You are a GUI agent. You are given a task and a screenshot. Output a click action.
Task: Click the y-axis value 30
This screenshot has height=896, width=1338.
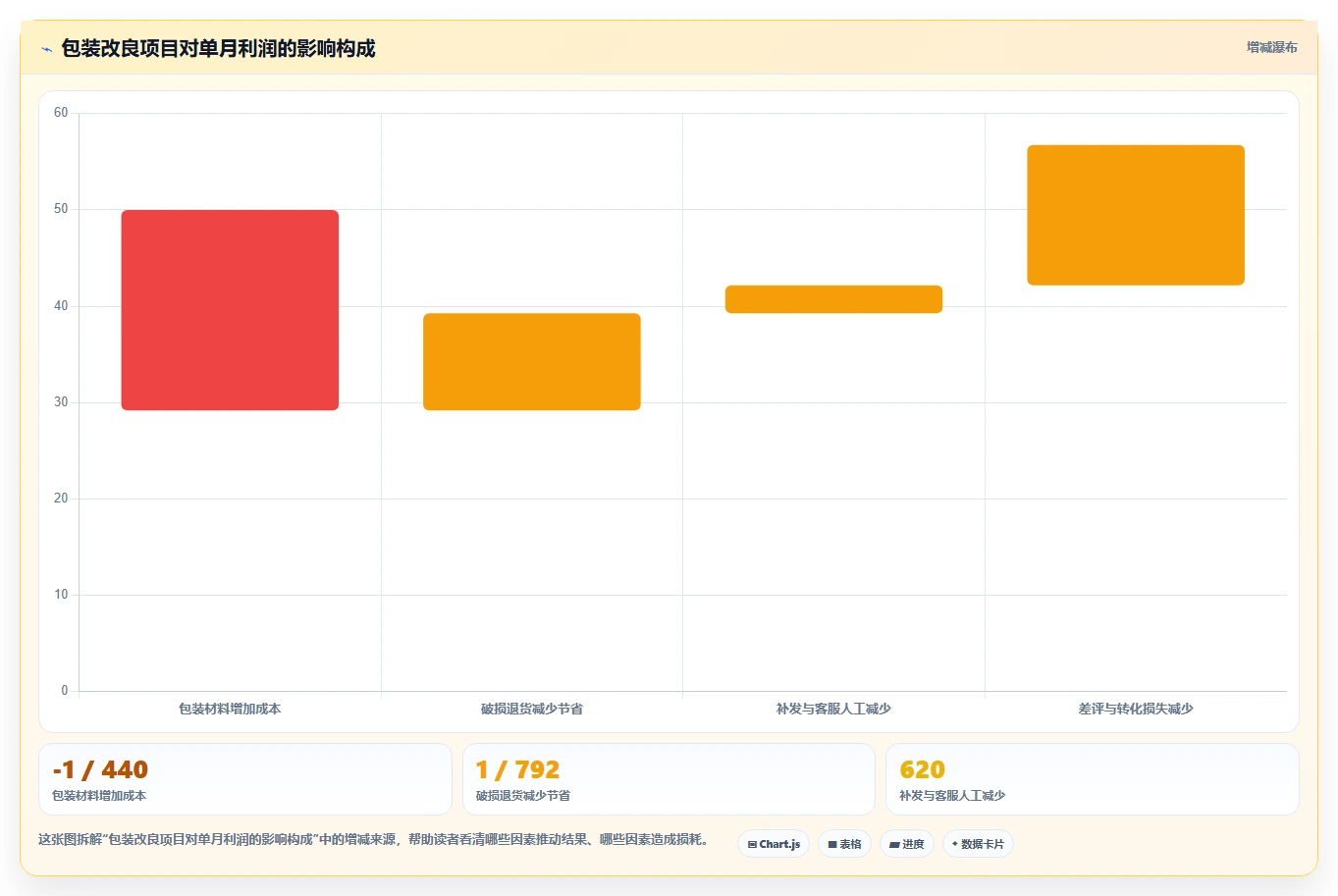tap(61, 402)
